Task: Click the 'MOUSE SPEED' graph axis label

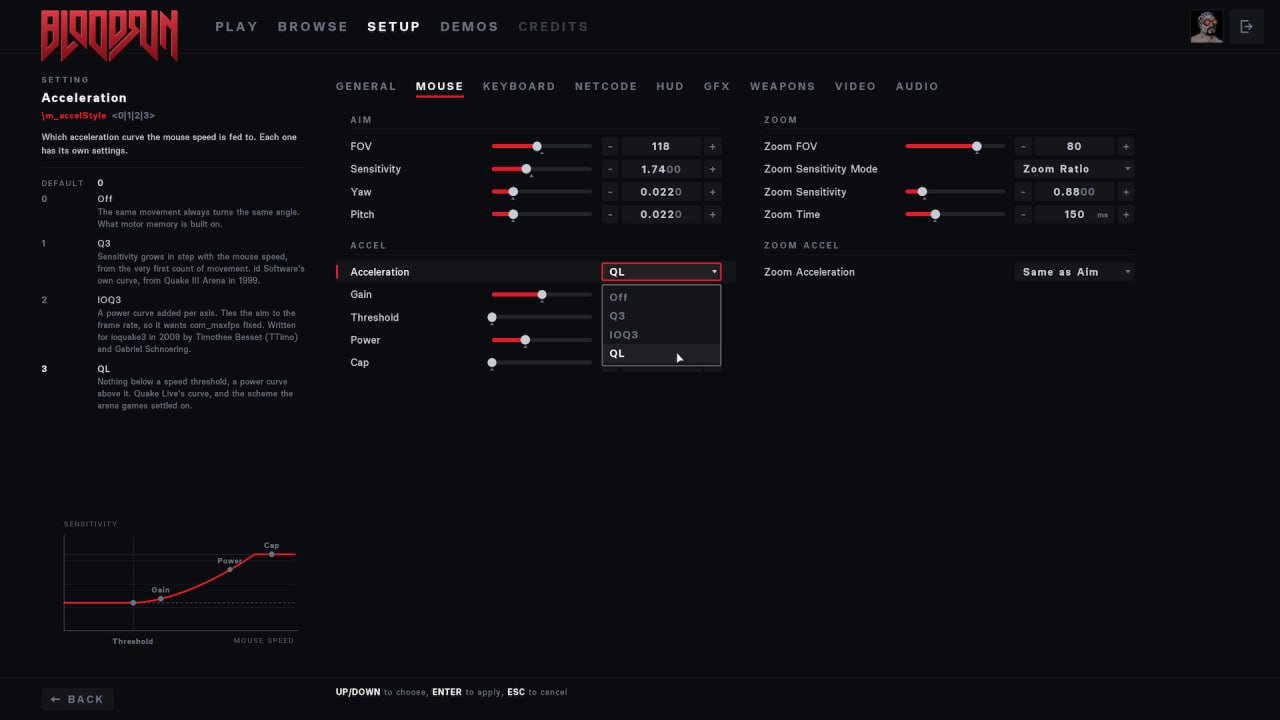Action: pos(264,641)
